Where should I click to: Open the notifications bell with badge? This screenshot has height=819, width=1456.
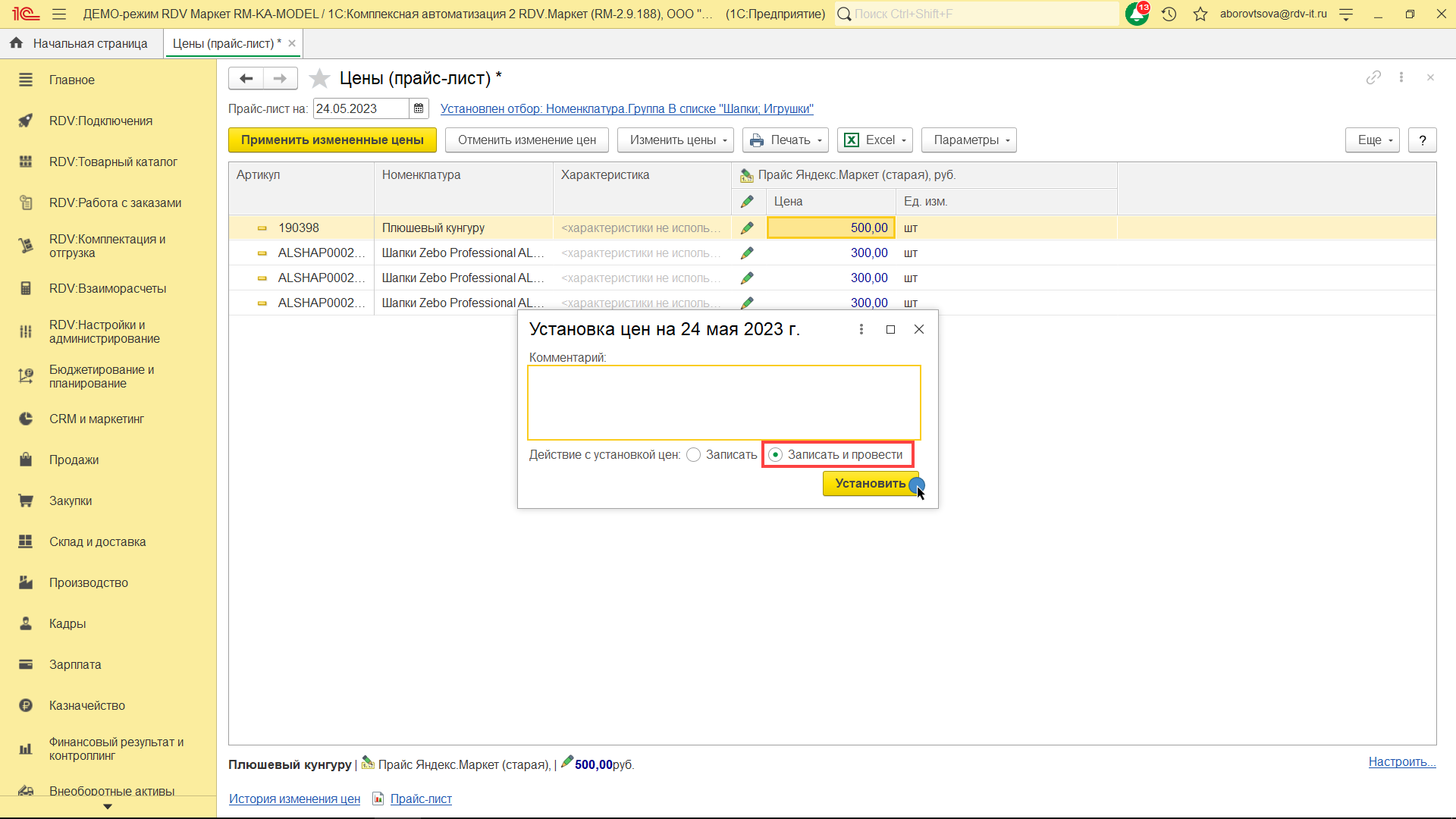[x=1136, y=14]
